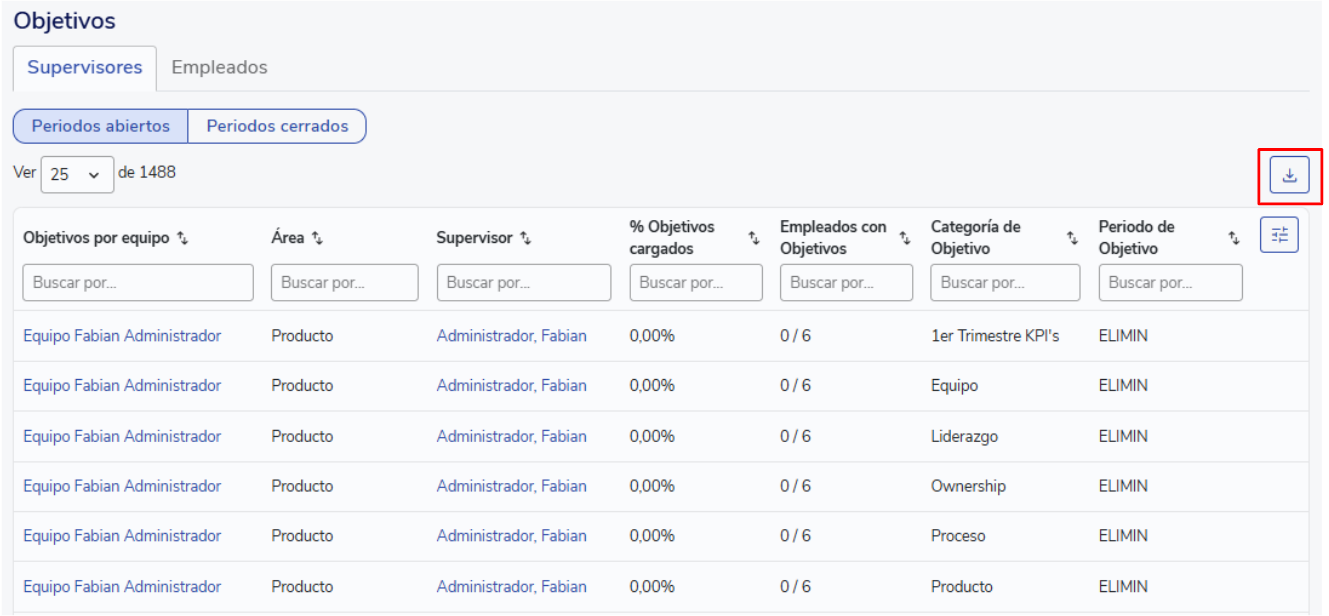1329x616 pixels.
Task: Sort by Empleados con Objetivos column
Action: tap(904, 238)
